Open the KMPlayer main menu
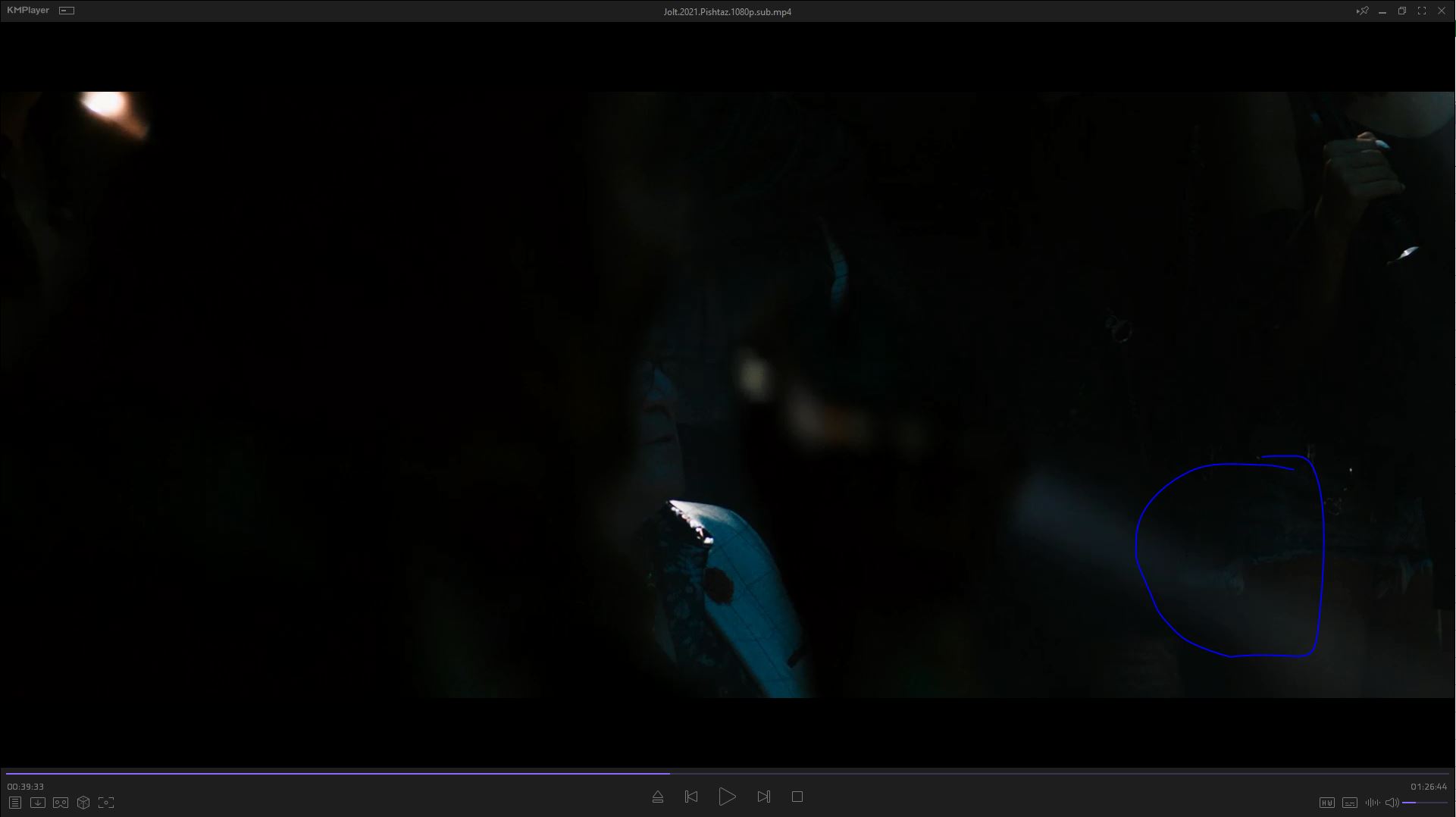 coord(27,11)
